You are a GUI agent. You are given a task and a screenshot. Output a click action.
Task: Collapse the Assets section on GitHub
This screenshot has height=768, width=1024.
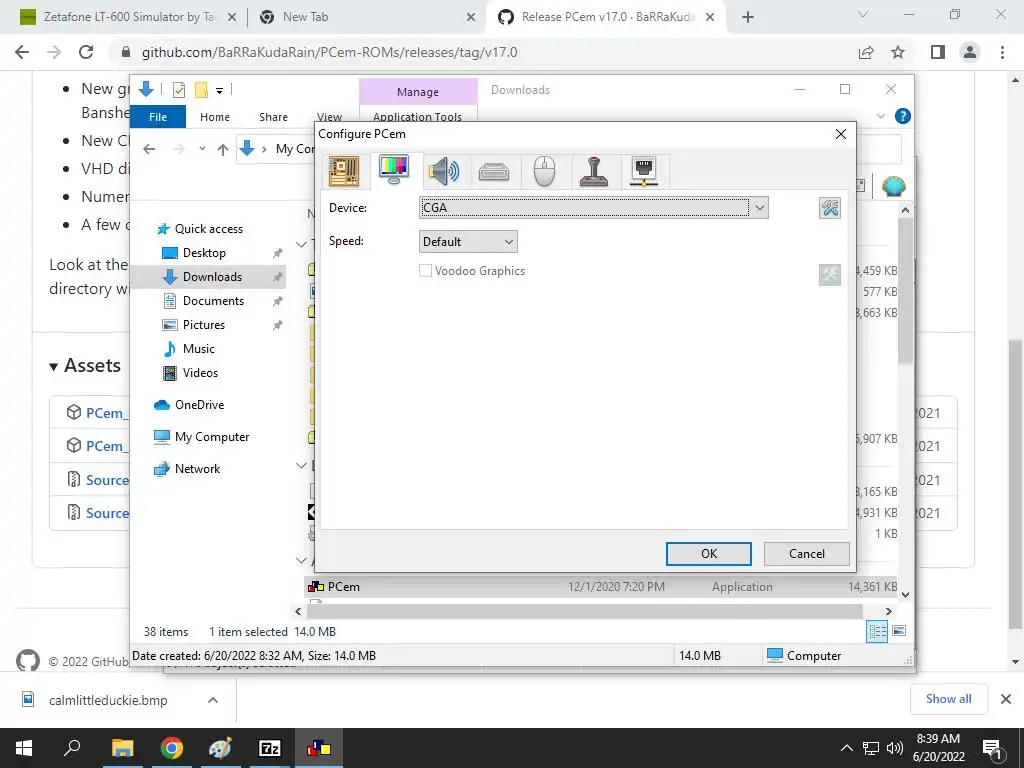click(85, 366)
